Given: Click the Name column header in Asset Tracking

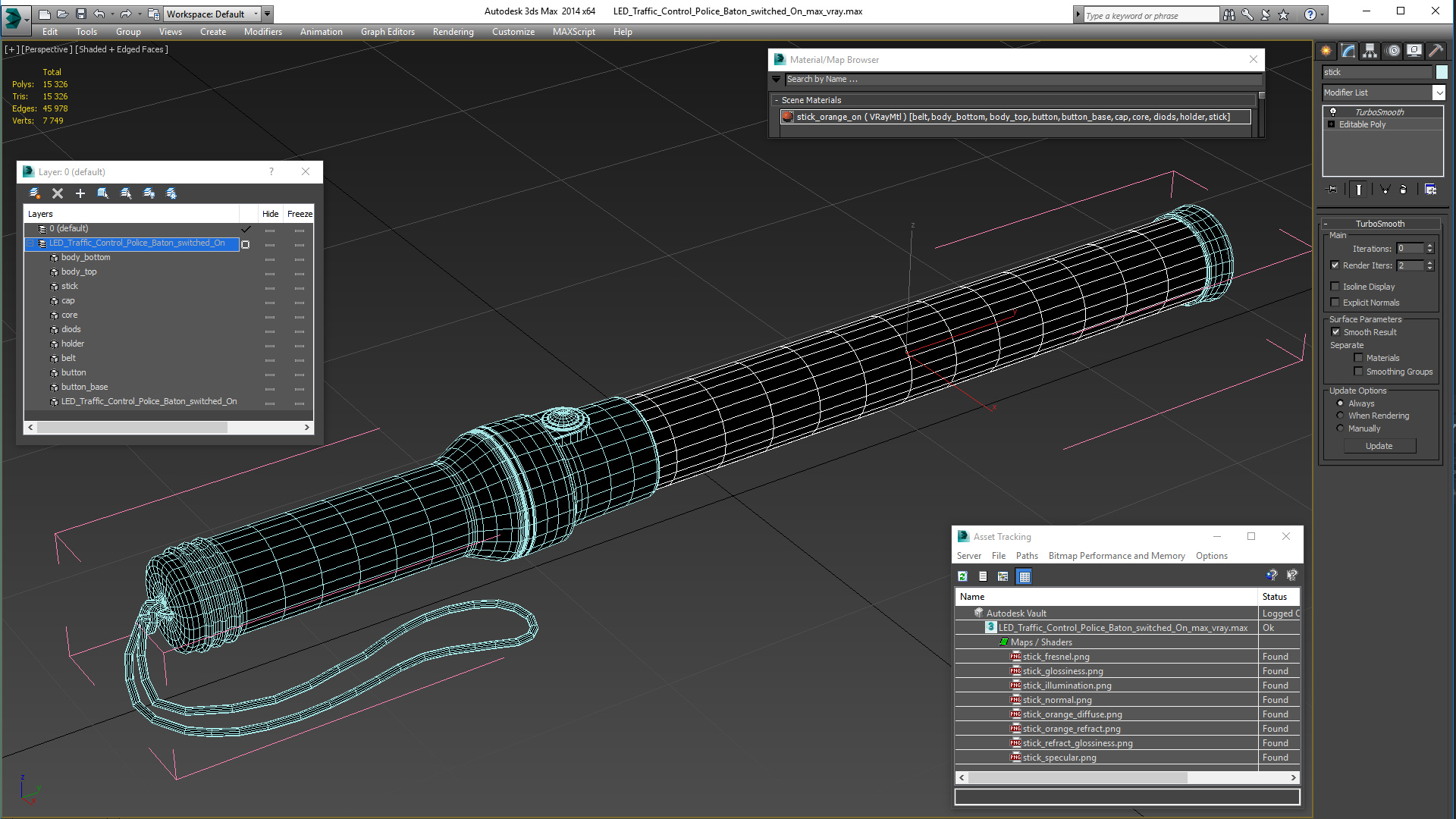Looking at the screenshot, I should pyautogui.click(x=1106, y=597).
